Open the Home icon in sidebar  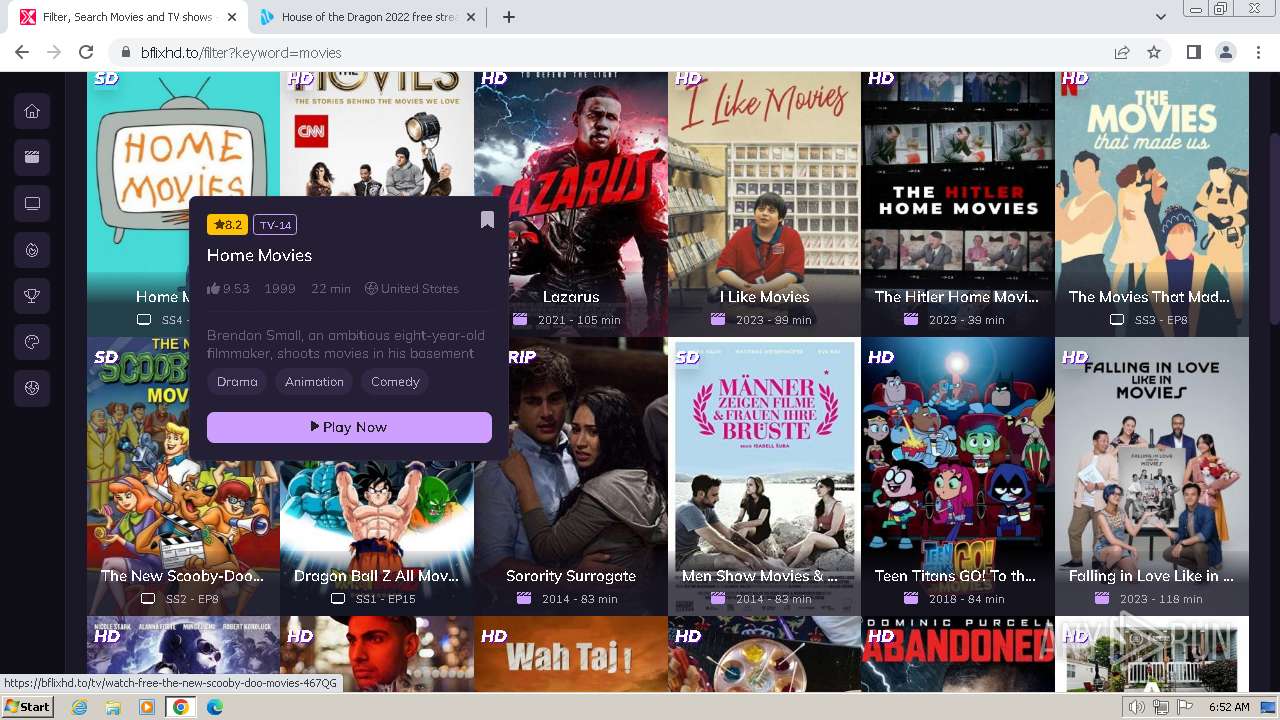32,111
